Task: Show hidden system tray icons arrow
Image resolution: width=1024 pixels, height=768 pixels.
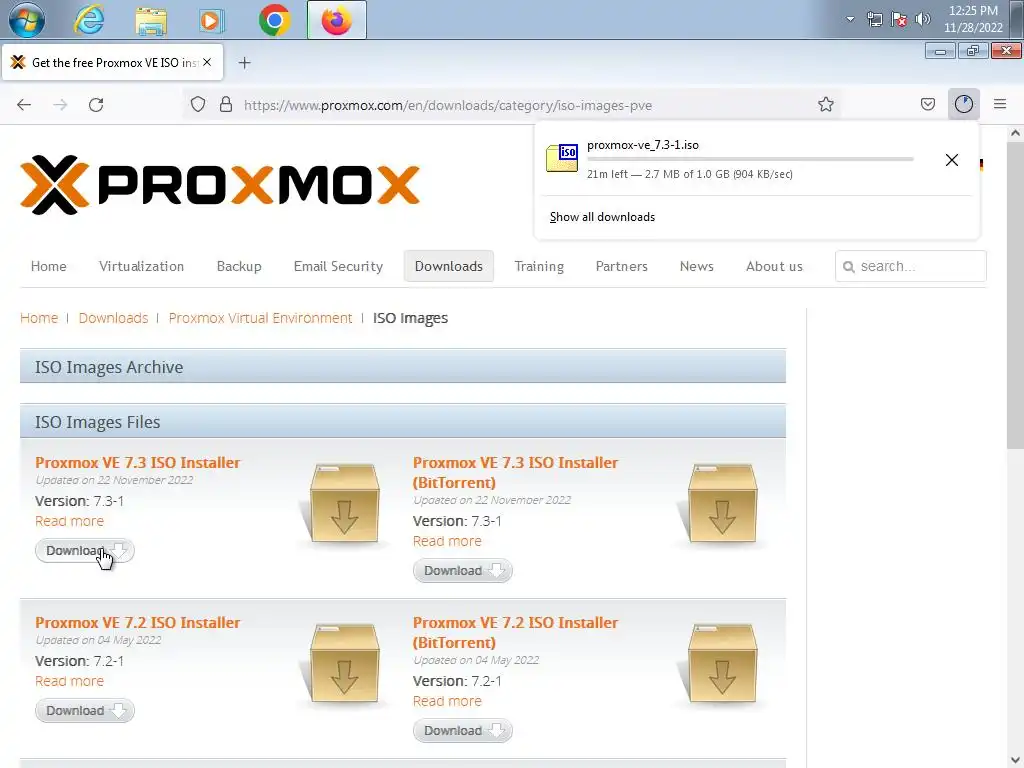Action: [850, 19]
